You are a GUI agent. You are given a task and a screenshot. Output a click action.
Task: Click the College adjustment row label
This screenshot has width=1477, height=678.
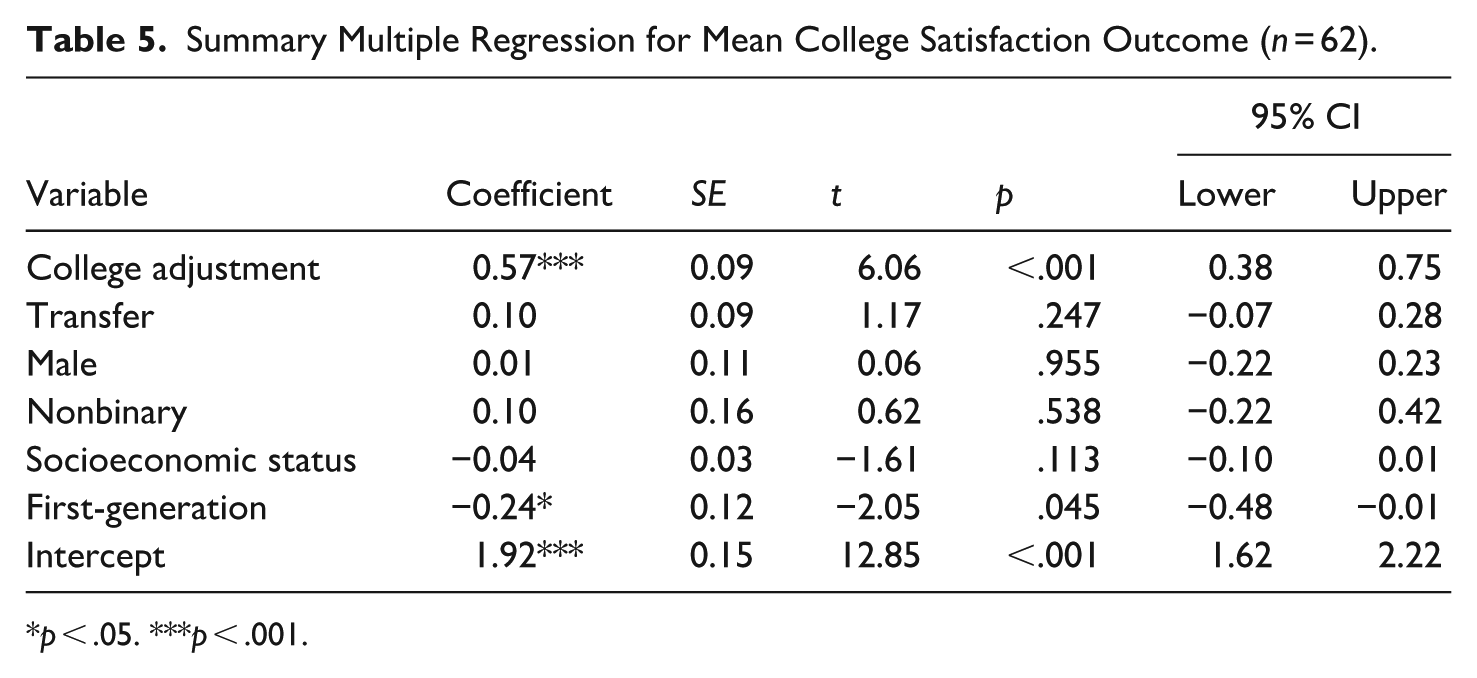173,269
